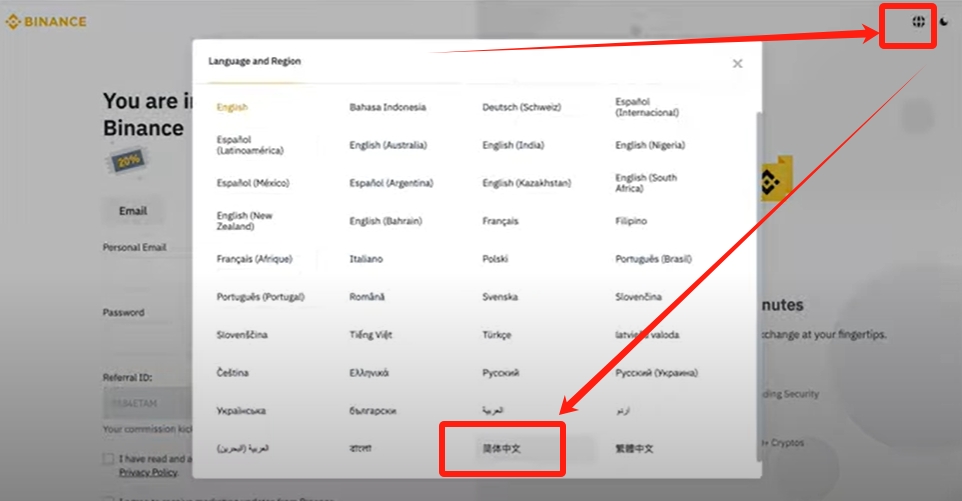
Task: Toggle dark mode moon icon
Action: [x=944, y=22]
